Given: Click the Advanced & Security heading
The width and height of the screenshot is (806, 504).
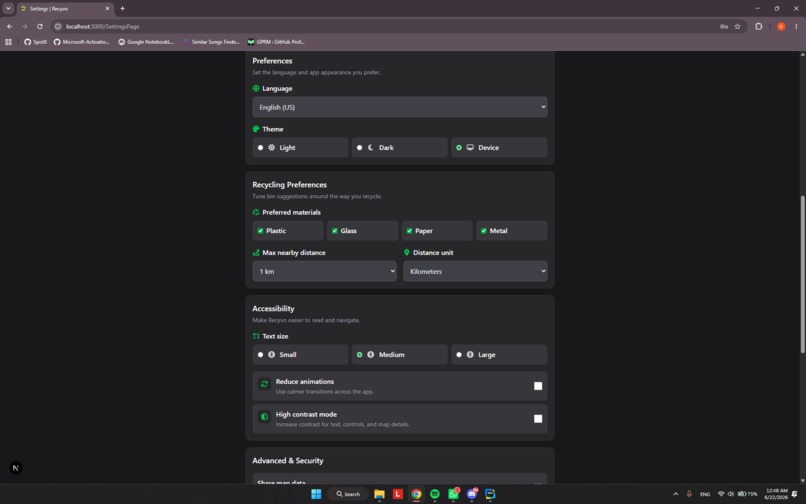Looking at the screenshot, I should 288,461.
